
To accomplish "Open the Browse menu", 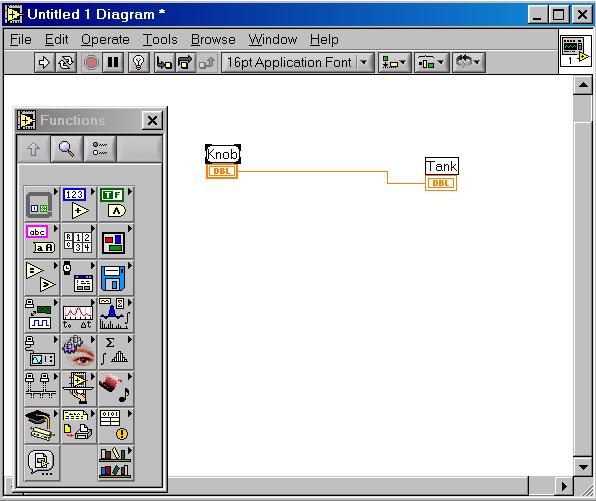I will [x=213, y=40].
